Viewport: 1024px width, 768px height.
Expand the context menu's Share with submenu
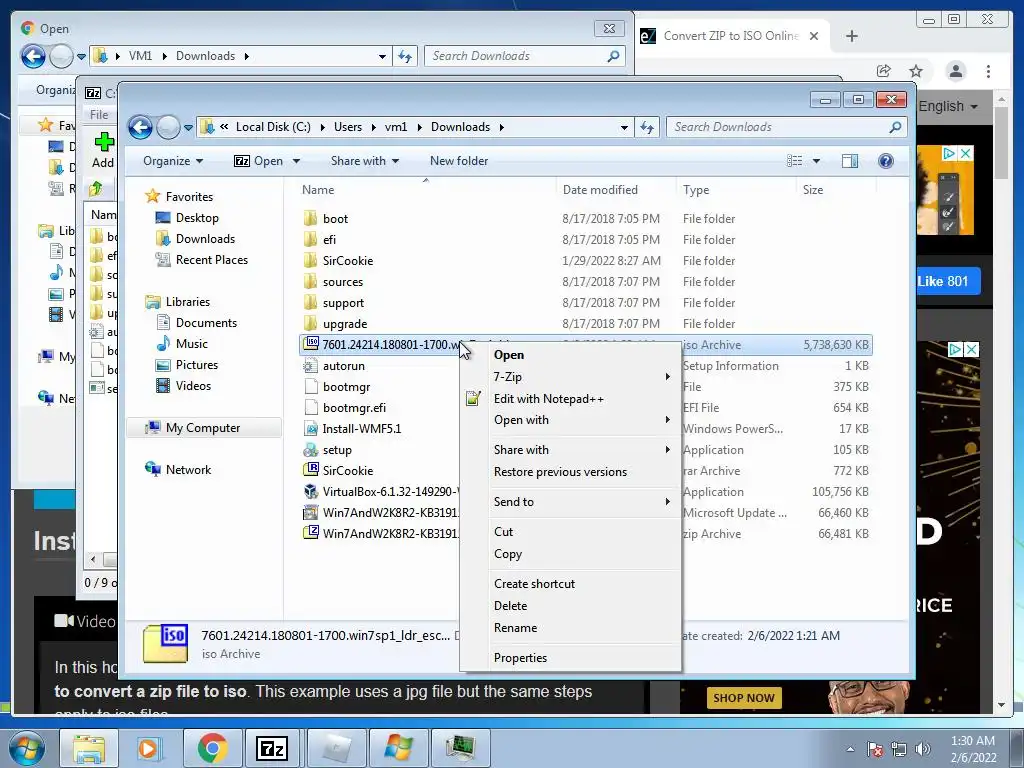[x=582, y=450]
